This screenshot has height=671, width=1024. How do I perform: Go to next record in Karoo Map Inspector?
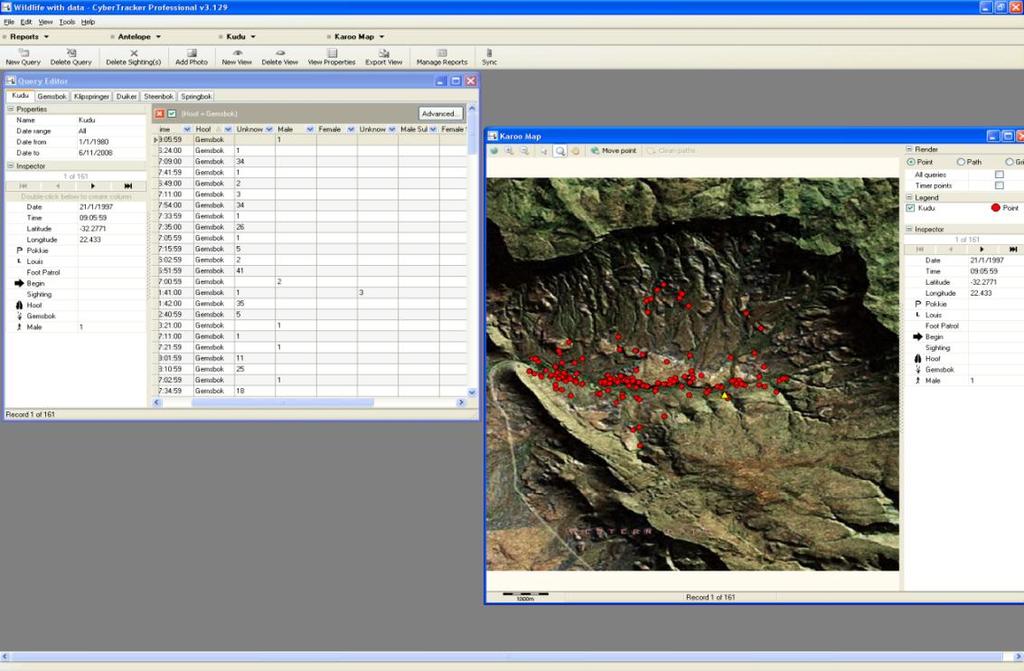[x=982, y=250]
